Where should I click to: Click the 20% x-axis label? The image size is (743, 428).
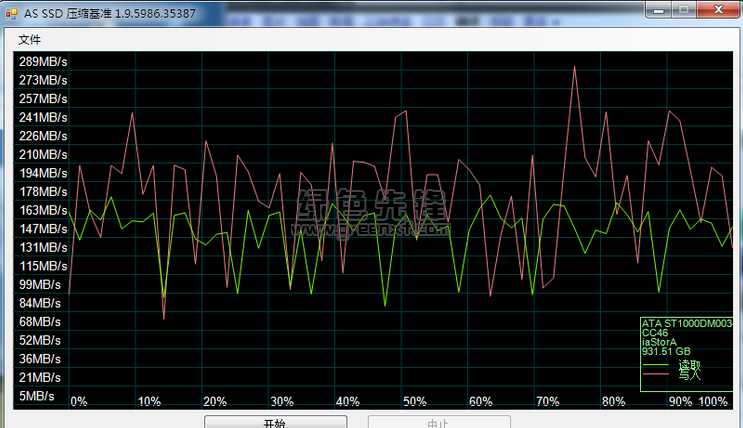pos(215,401)
